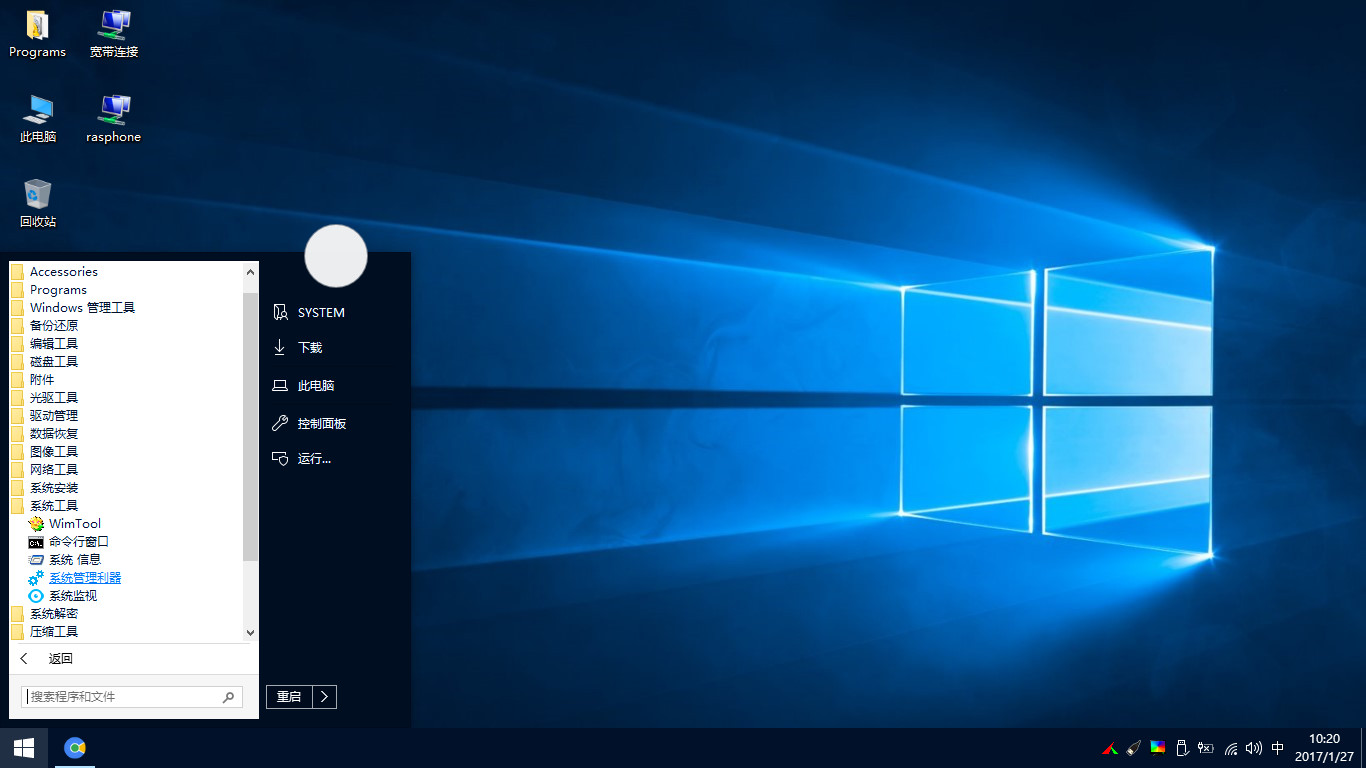
Task: Collapse menu using 返回 back chevron
Action: [22, 658]
